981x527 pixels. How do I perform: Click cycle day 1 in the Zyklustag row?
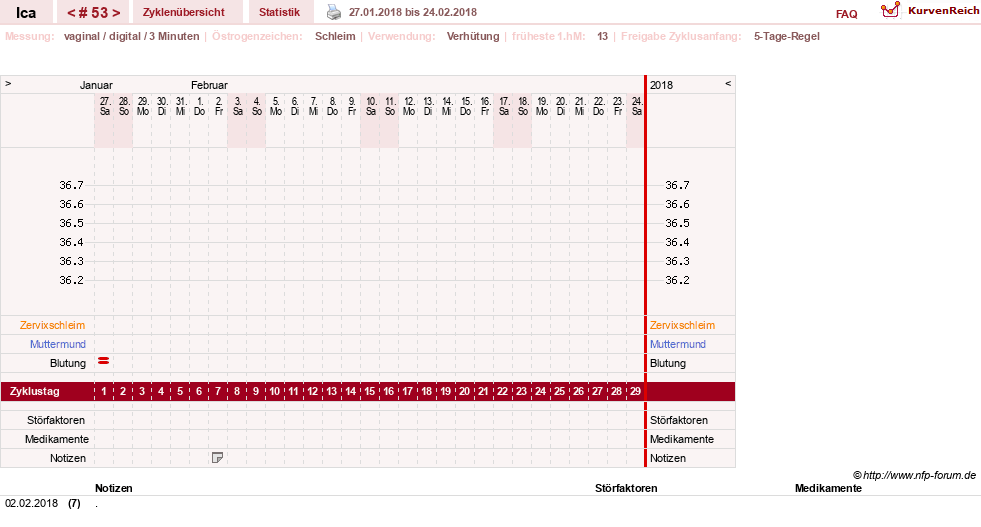click(x=104, y=391)
